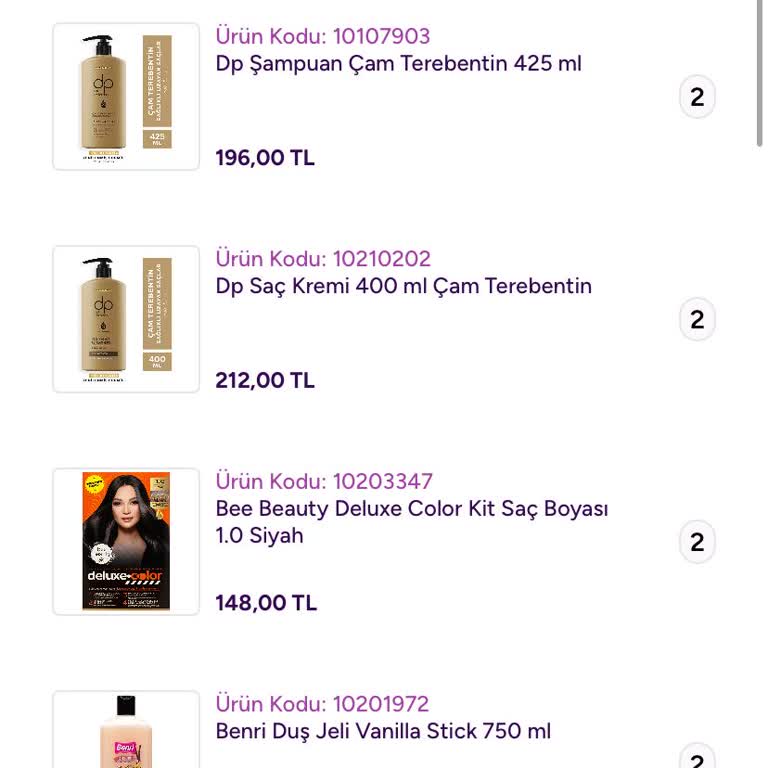This screenshot has height=768, width=768.
Task: Select the 148,00 TL price
Action: (x=266, y=603)
